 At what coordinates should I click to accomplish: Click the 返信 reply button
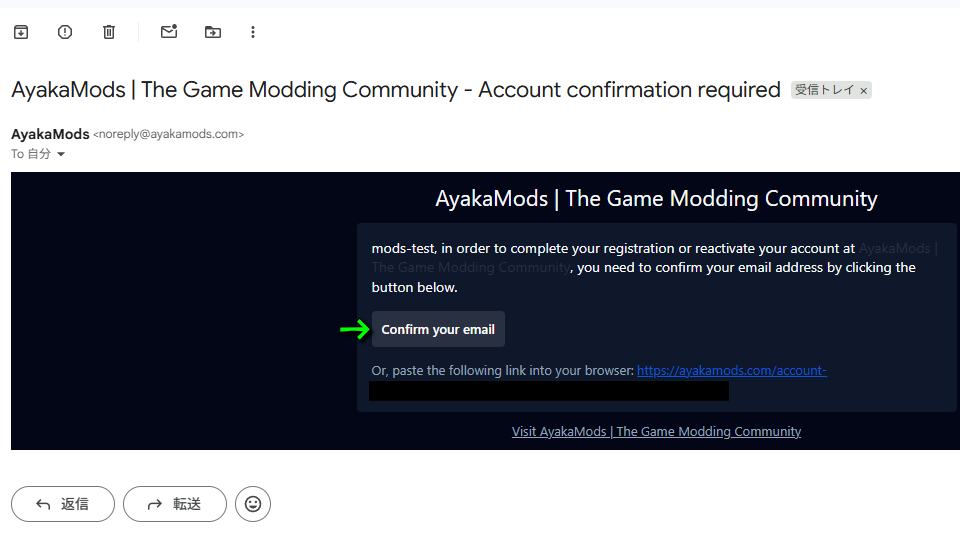[x=63, y=504]
